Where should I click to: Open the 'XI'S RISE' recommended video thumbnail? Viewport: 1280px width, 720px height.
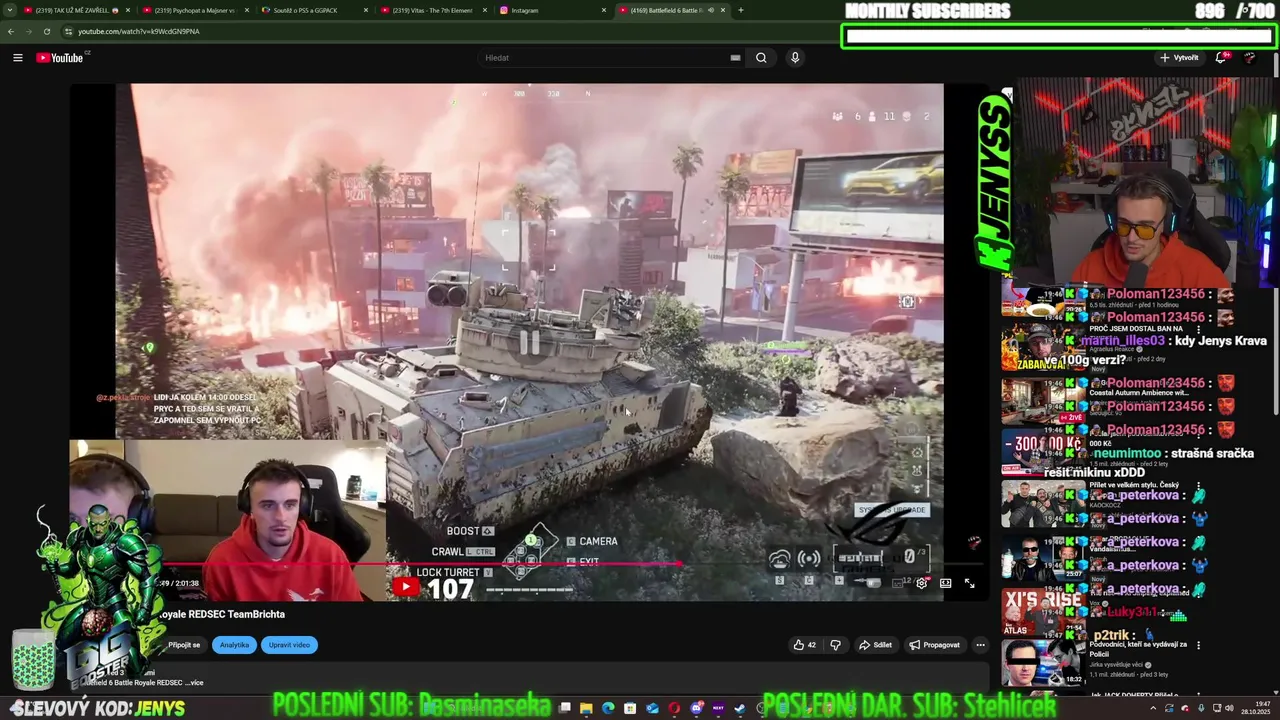[1043, 612]
